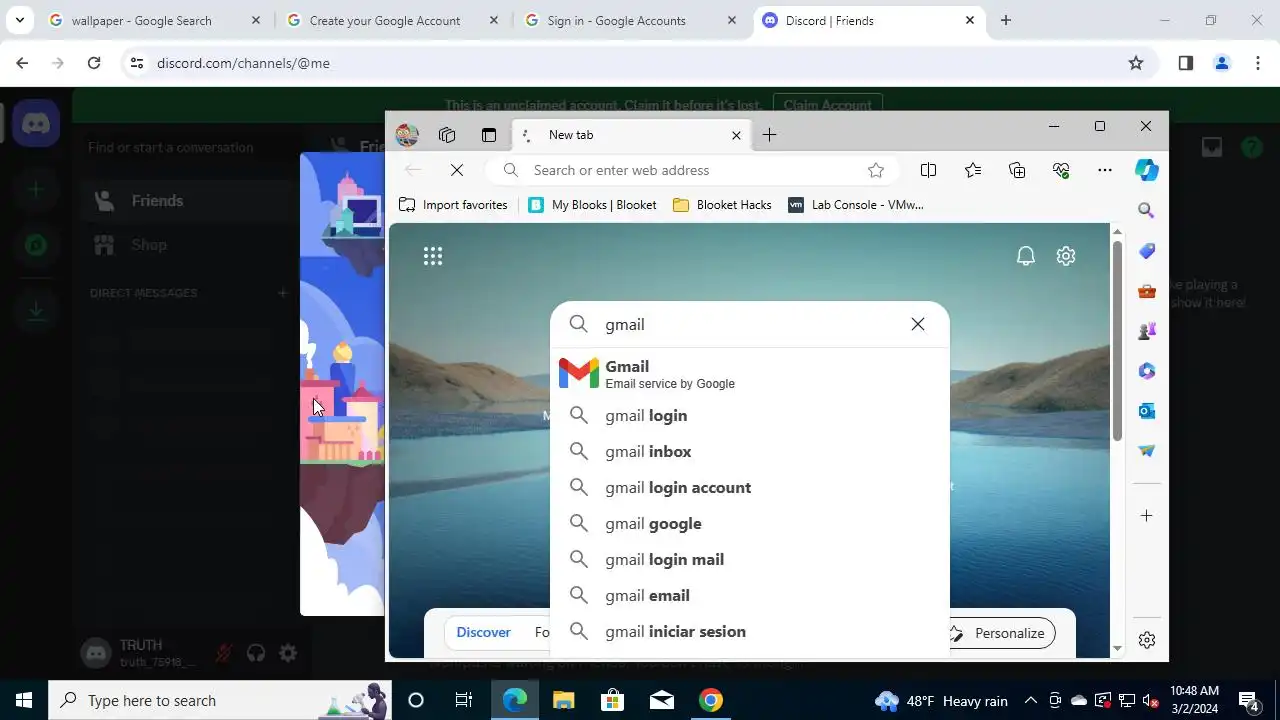
Task: Switch to Sign in Google Accounts tab
Action: point(631,20)
